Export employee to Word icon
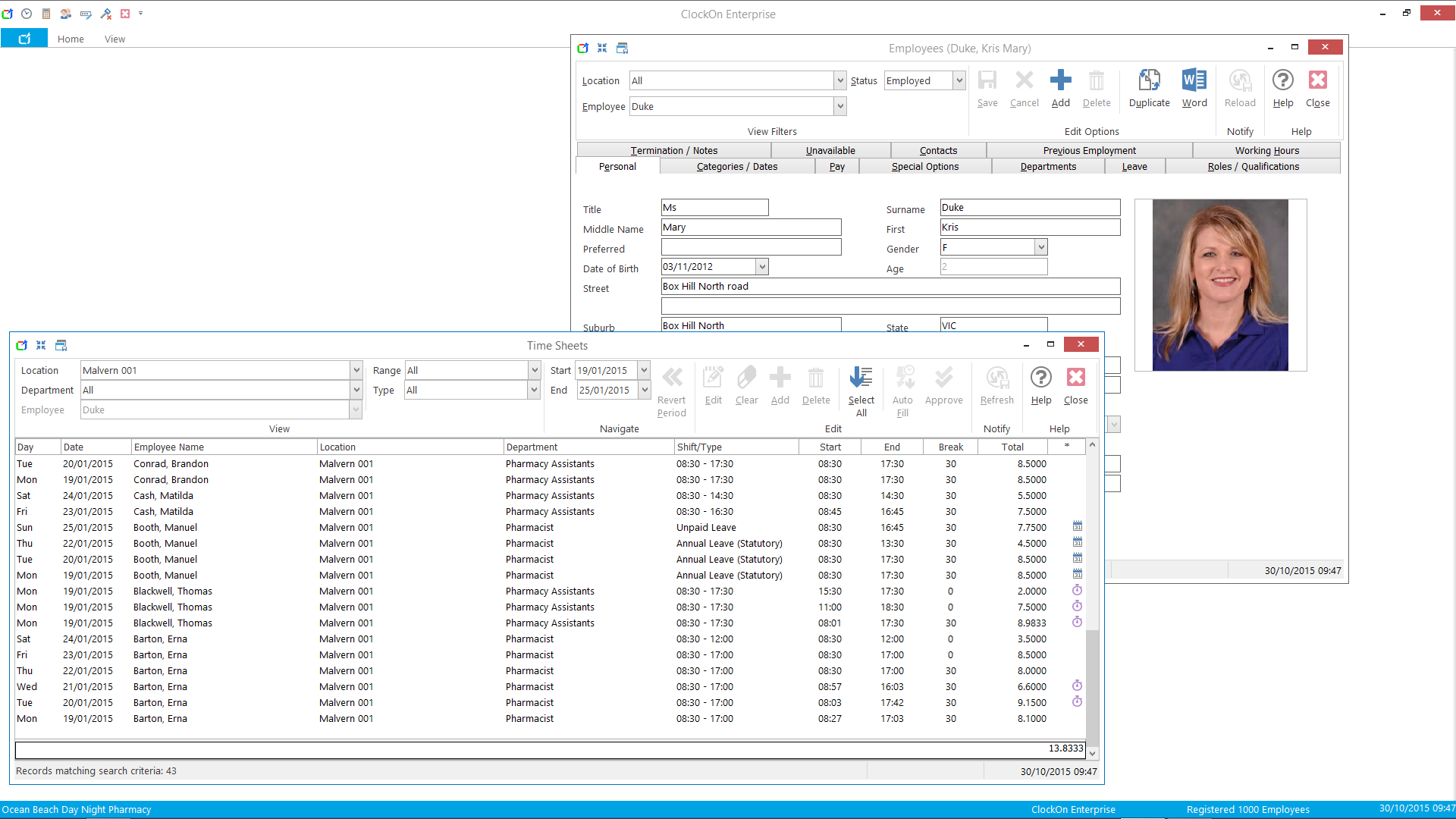 1194,81
